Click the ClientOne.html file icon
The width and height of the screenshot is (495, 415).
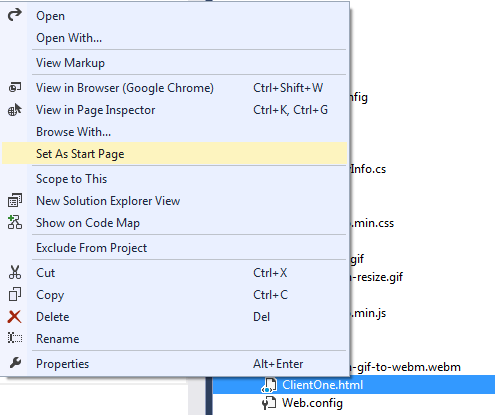(x=269, y=385)
